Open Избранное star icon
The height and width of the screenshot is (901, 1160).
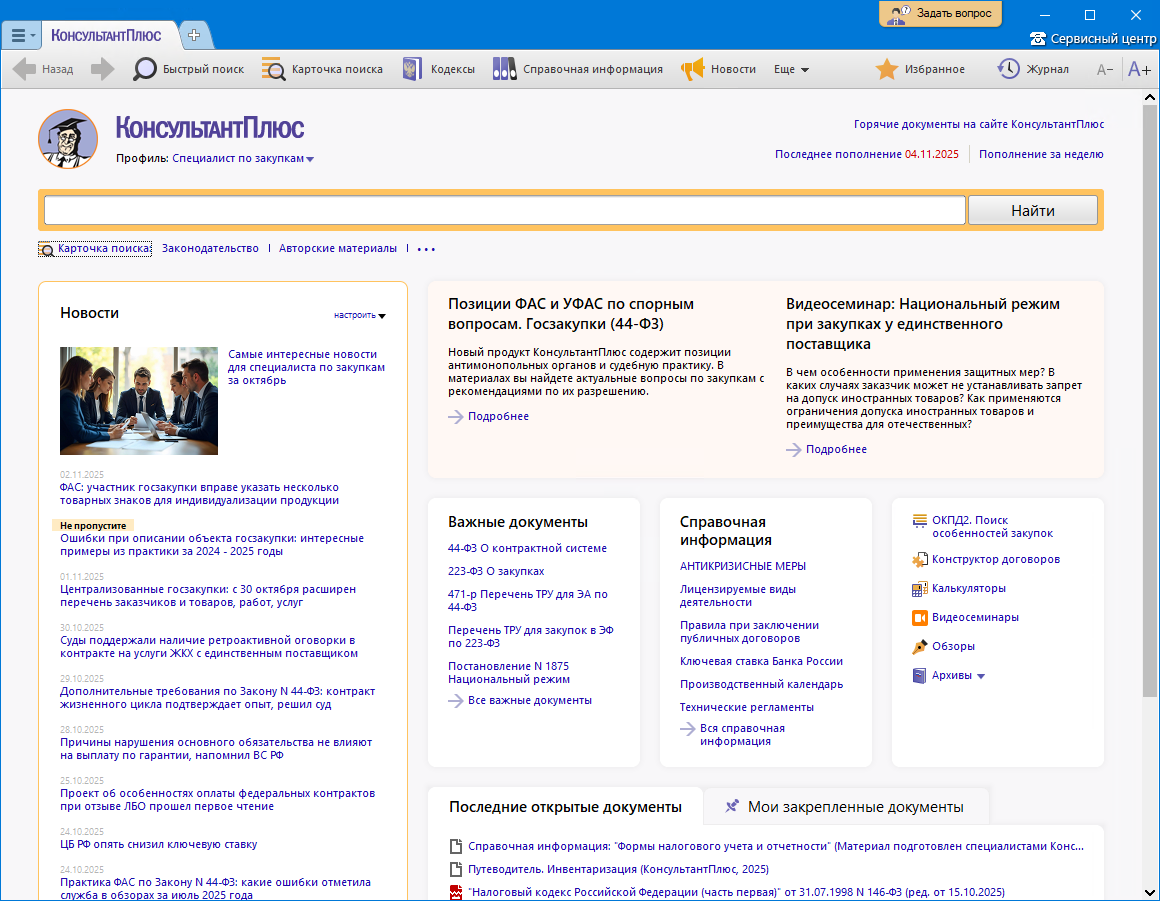[886, 69]
